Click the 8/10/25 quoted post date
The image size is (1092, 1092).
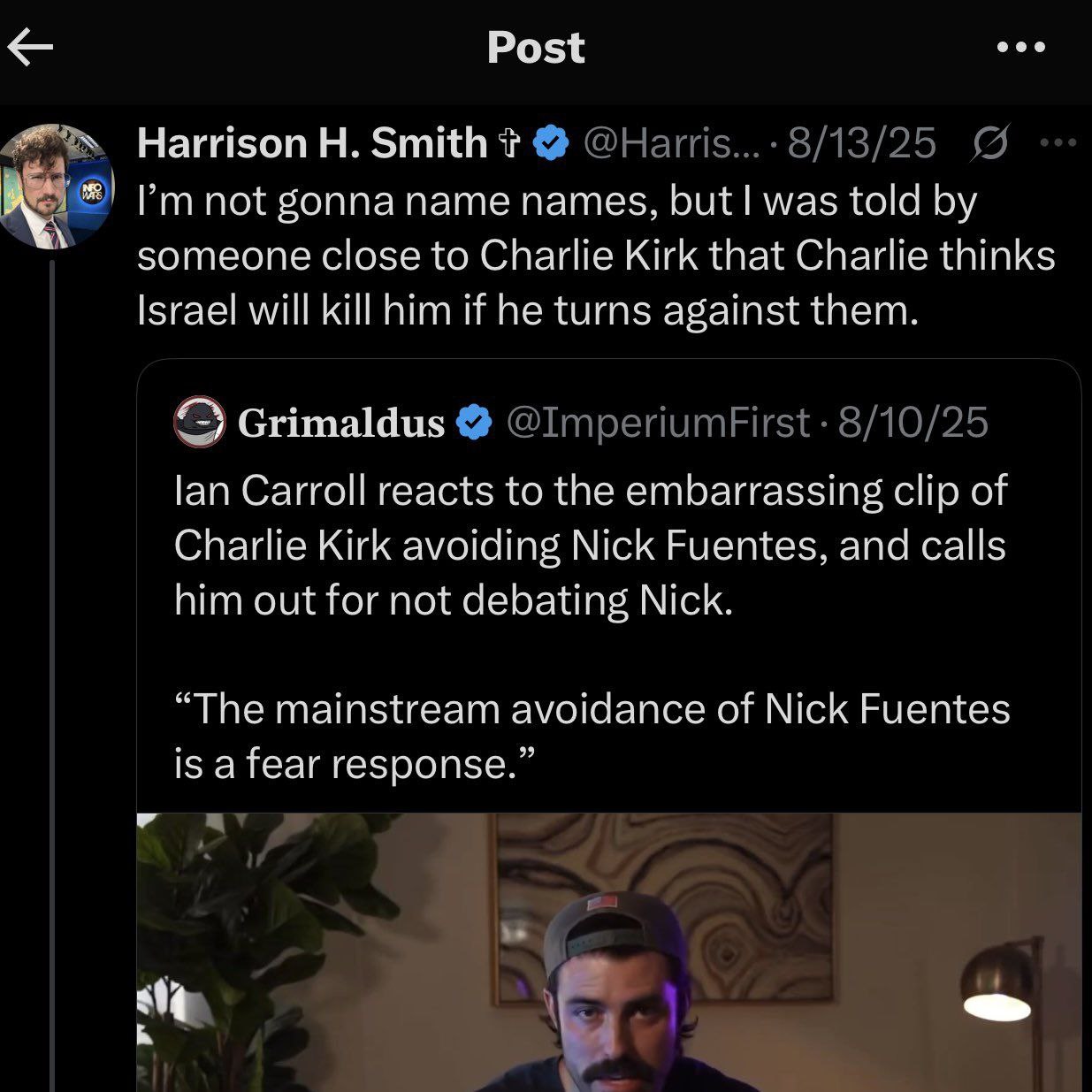pyautogui.click(x=913, y=423)
